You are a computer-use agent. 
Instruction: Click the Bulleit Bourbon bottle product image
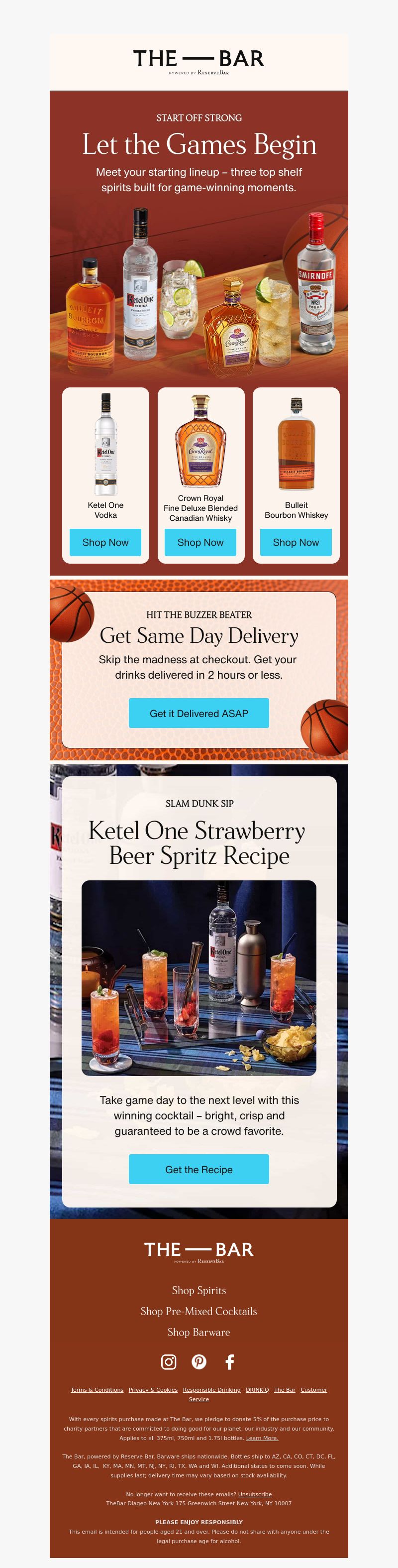point(297,444)
